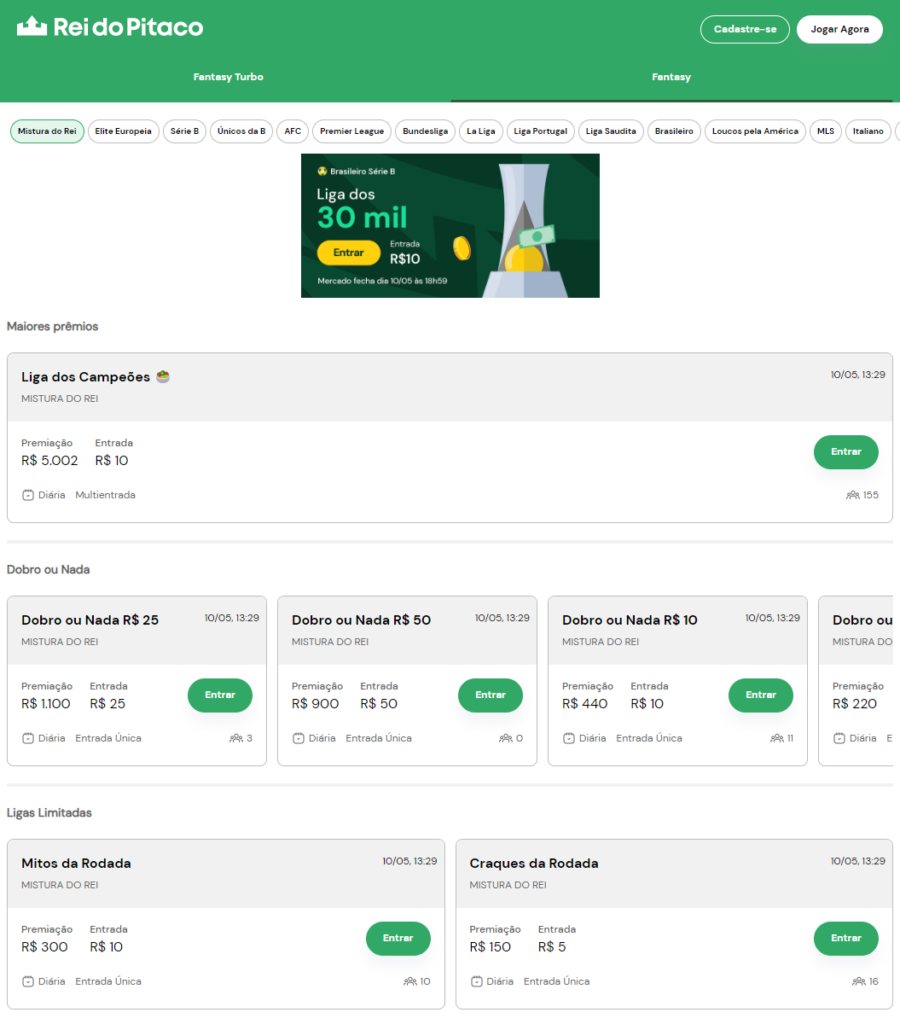Click calendar Diária icon in Liga dos Campeões card

(x=28, y=495)
